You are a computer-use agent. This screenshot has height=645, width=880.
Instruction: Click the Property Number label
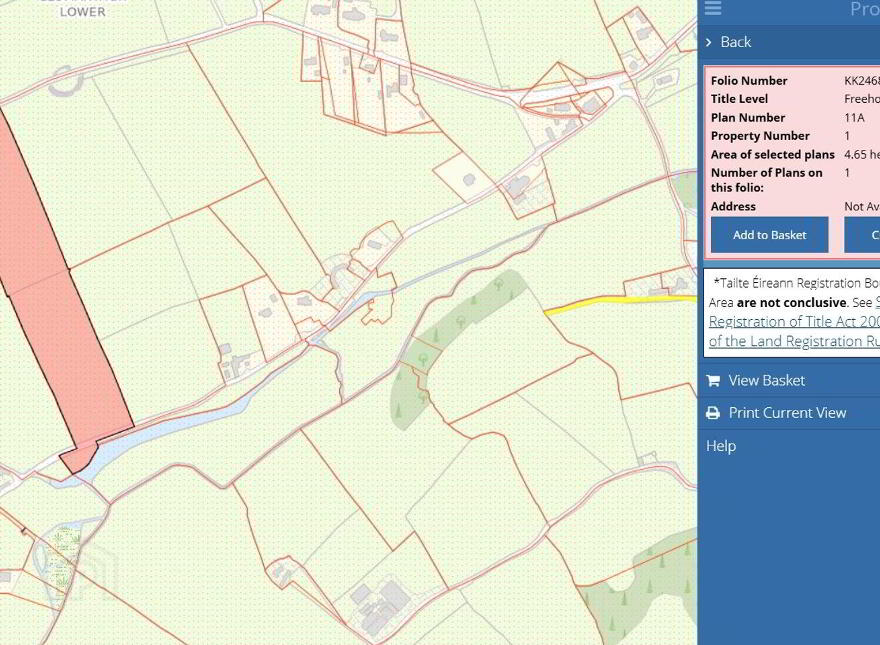(760, 136)
